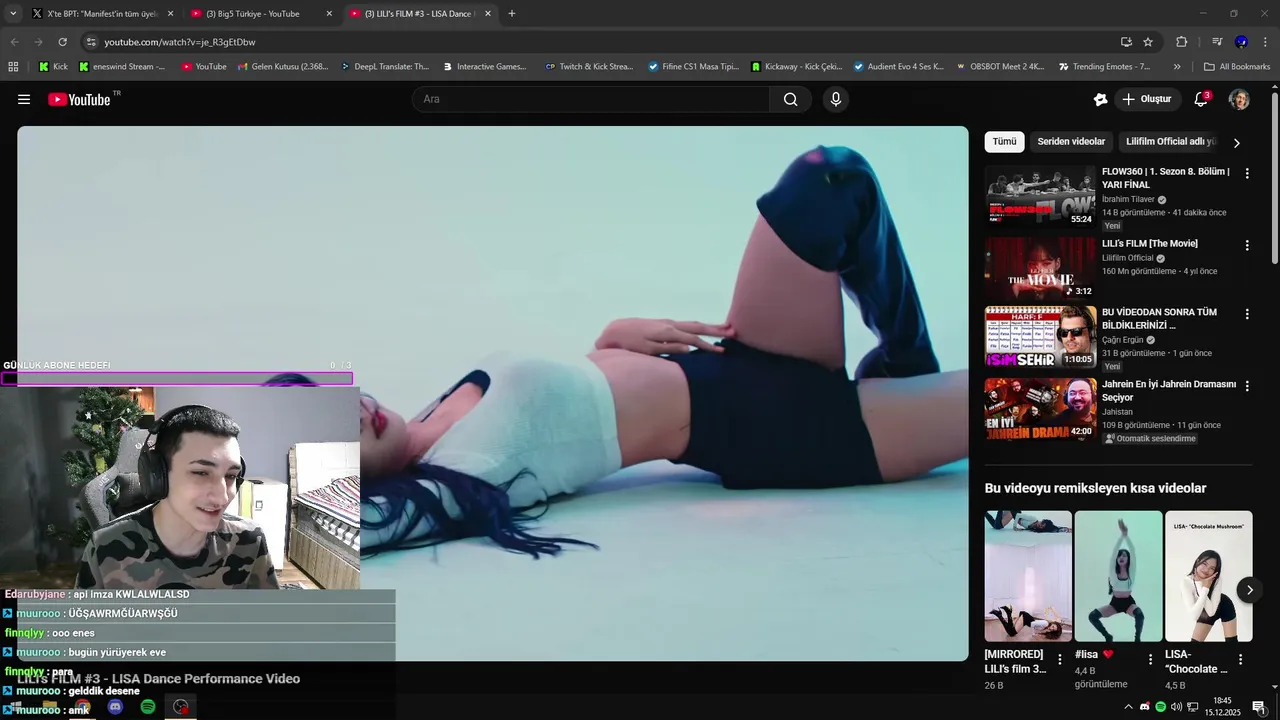Image resolution: width=1280 pixels, height=720 pixels.
Task: View site information in the address bar
Action: click(91, 42)
